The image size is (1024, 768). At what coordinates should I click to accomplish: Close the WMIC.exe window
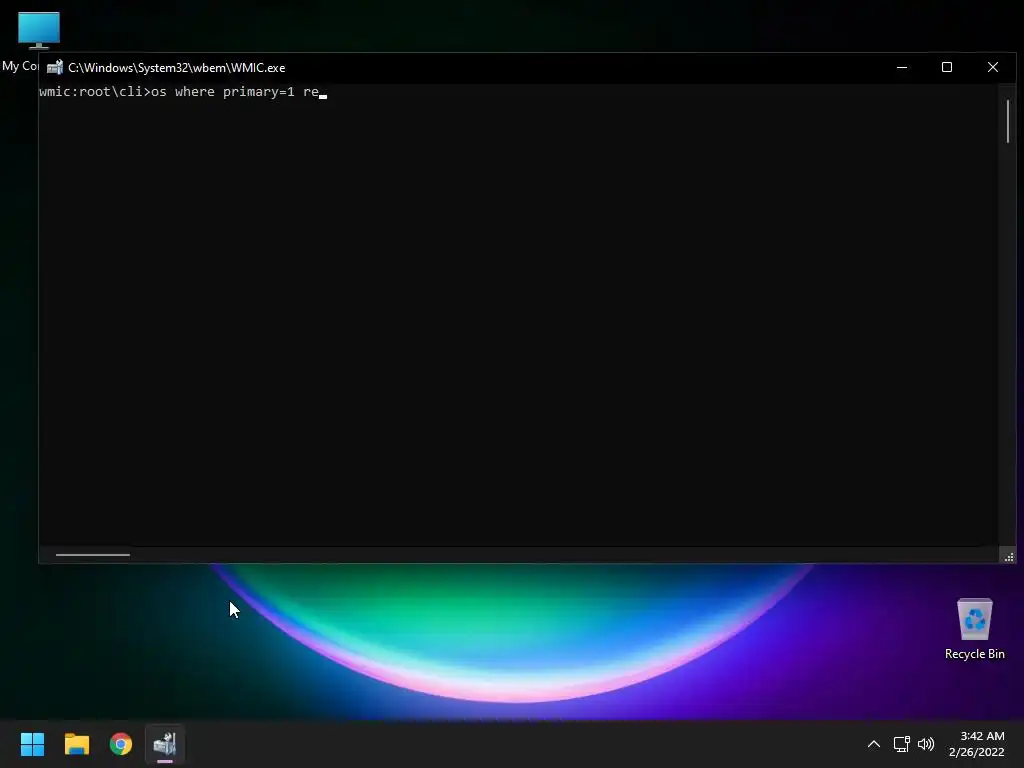pyautogui.click(x=993, y=67)
